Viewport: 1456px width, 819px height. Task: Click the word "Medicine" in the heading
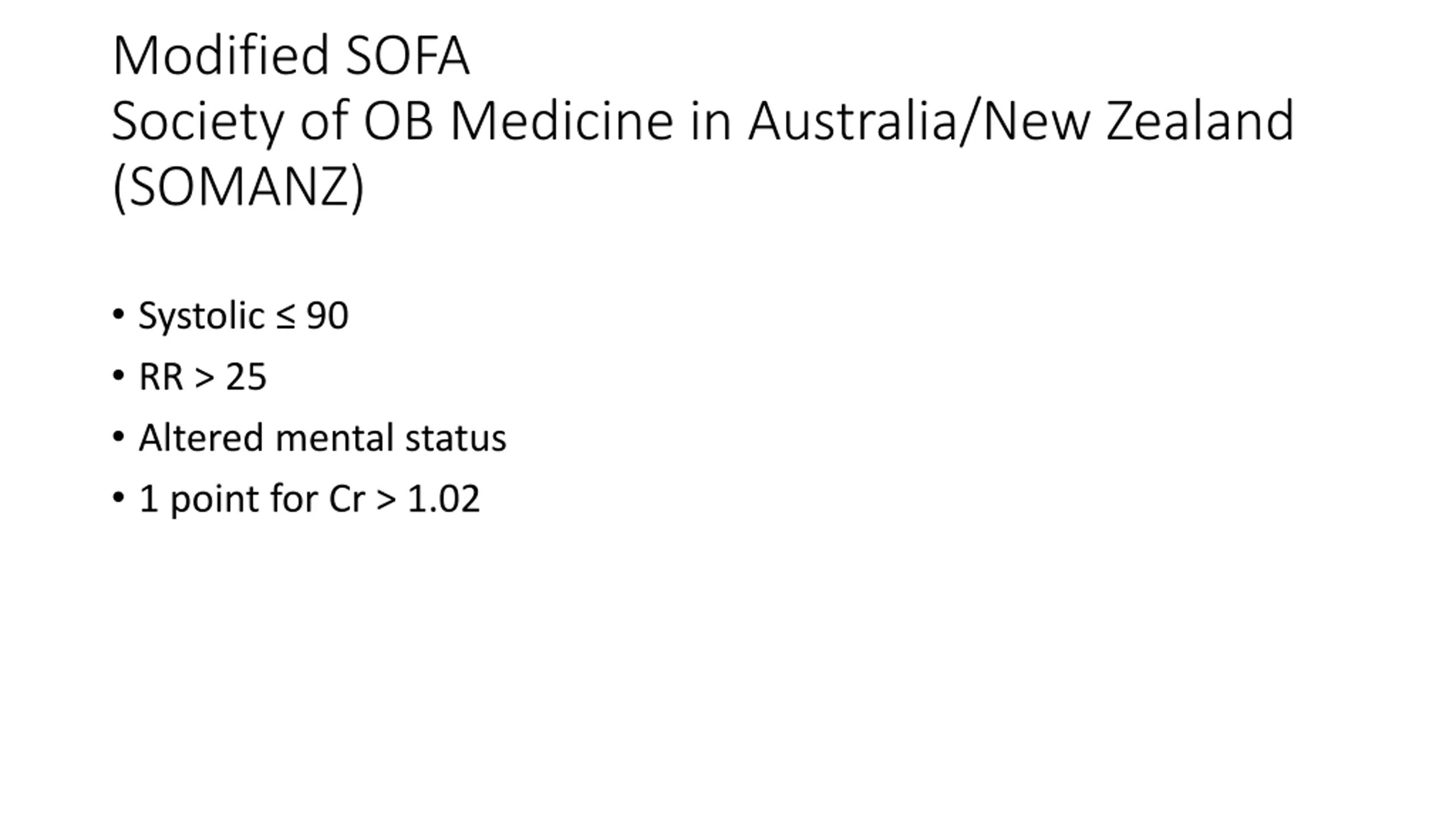coord(561,122)
